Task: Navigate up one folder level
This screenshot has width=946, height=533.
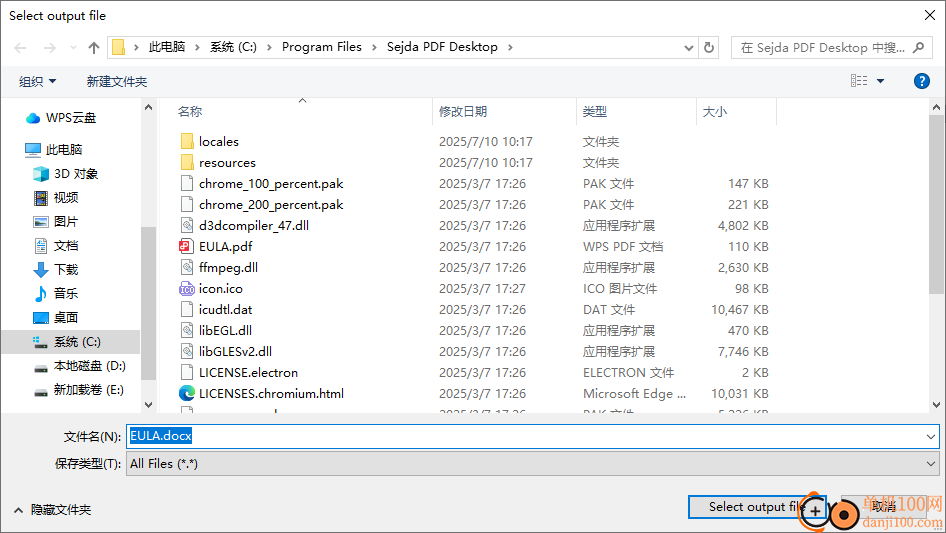Action: coord(94,48)
